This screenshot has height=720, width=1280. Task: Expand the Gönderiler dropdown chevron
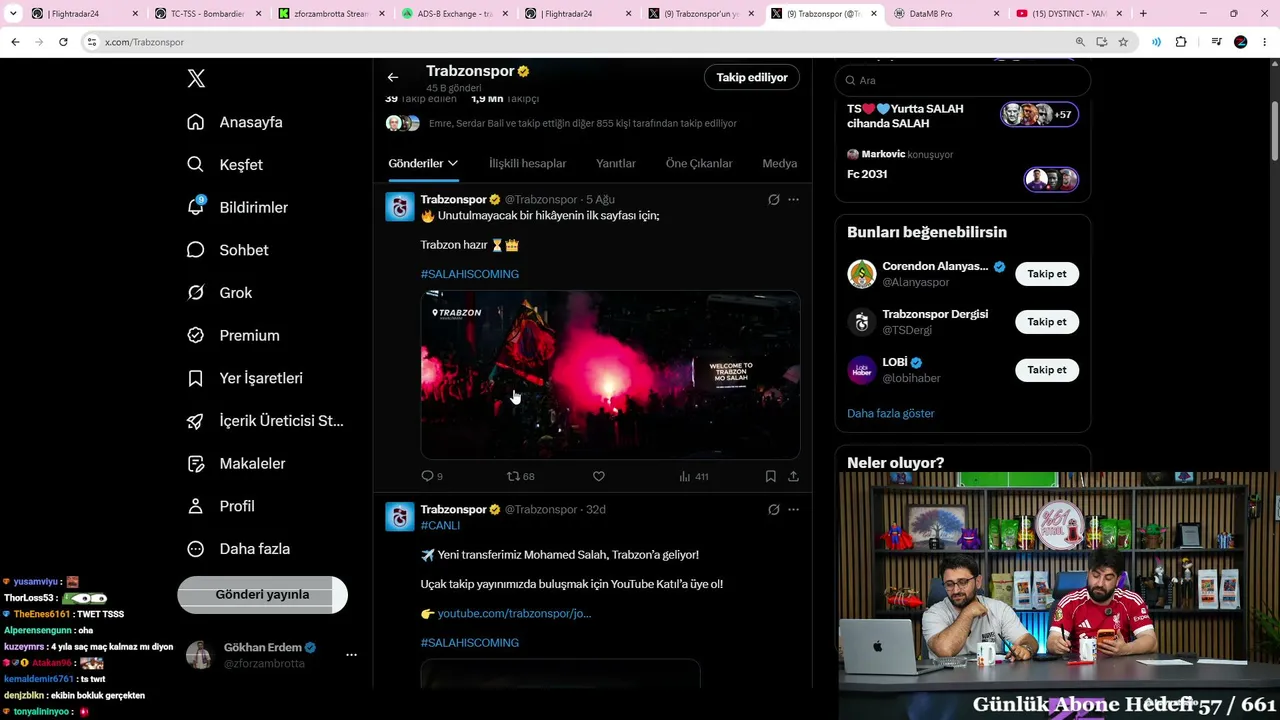[453, 163]
